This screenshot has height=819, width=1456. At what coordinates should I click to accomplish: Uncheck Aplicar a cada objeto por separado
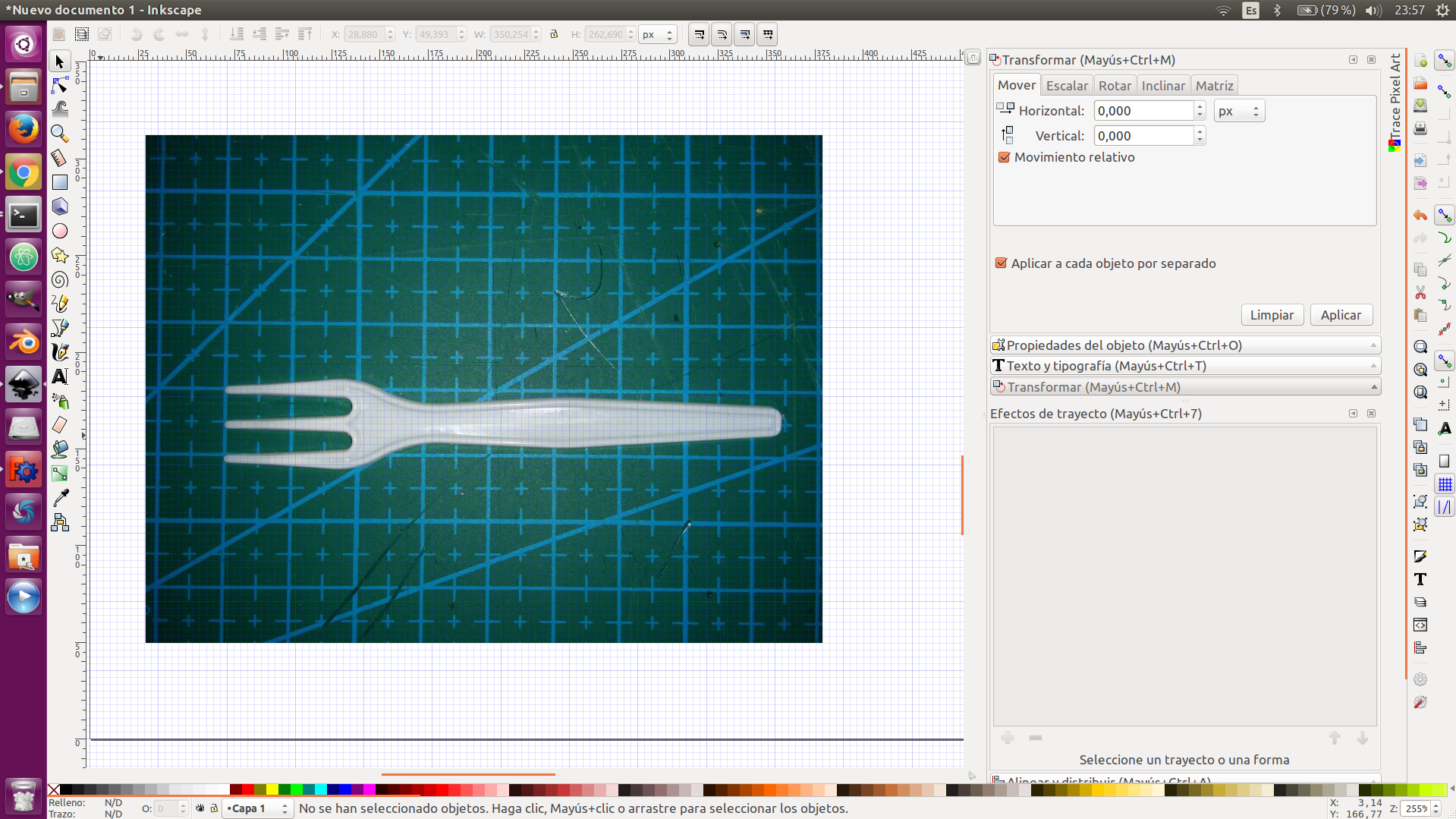coord(1001,263)
